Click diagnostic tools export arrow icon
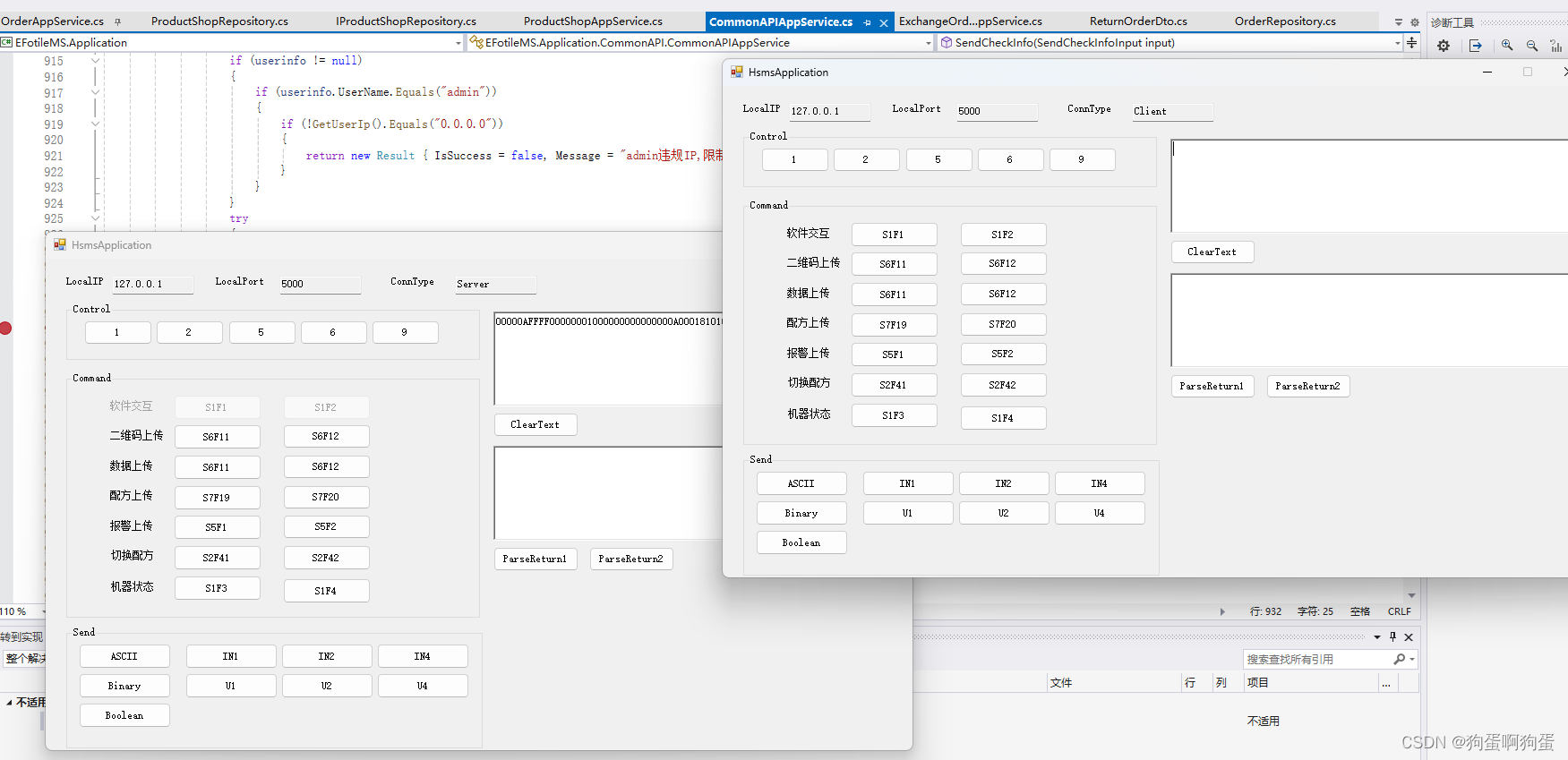 [1476, 46]
